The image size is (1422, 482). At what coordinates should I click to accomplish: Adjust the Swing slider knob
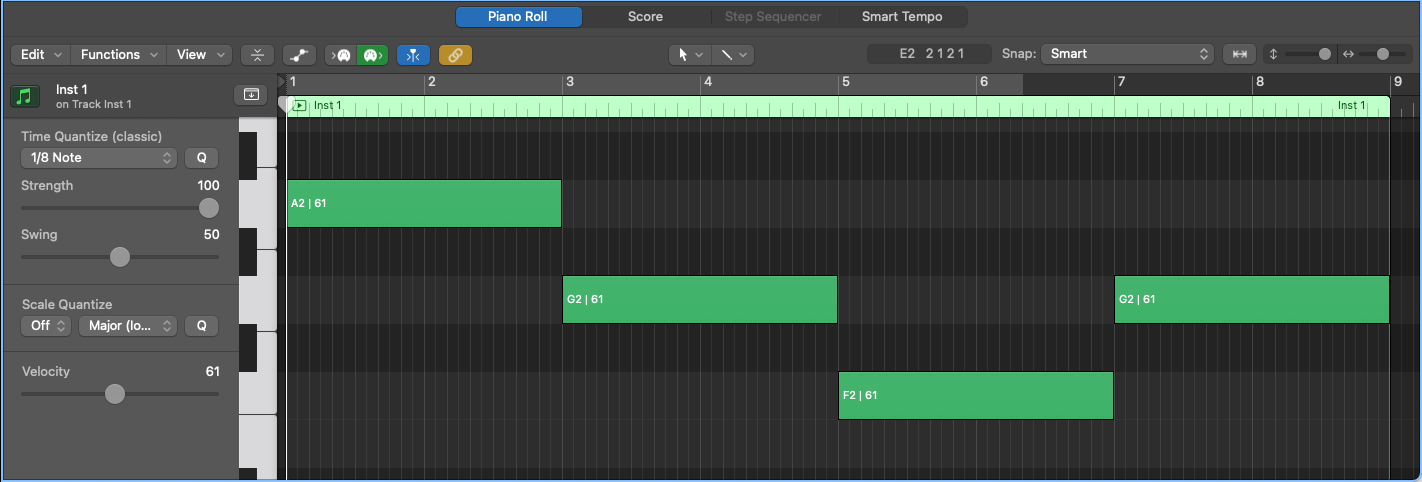[x=120, y=257]
